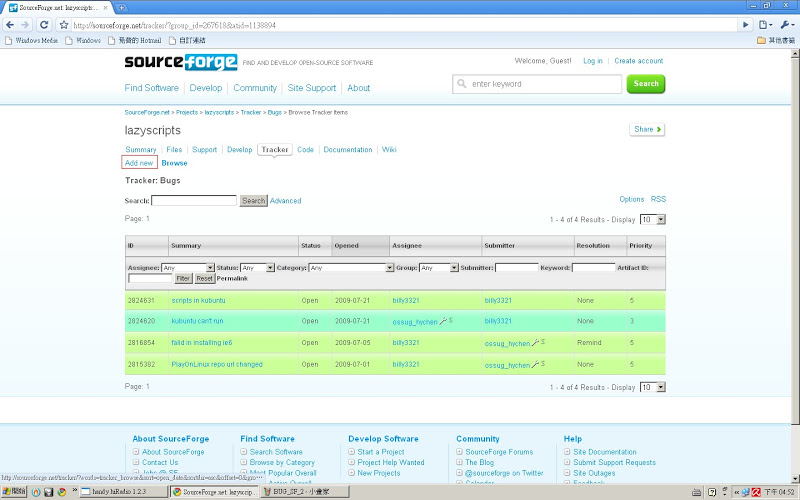The height and width of the screenshot is (500, 800).
Task: Bookmark this page with the star icon
Action: tap(63, 24)
